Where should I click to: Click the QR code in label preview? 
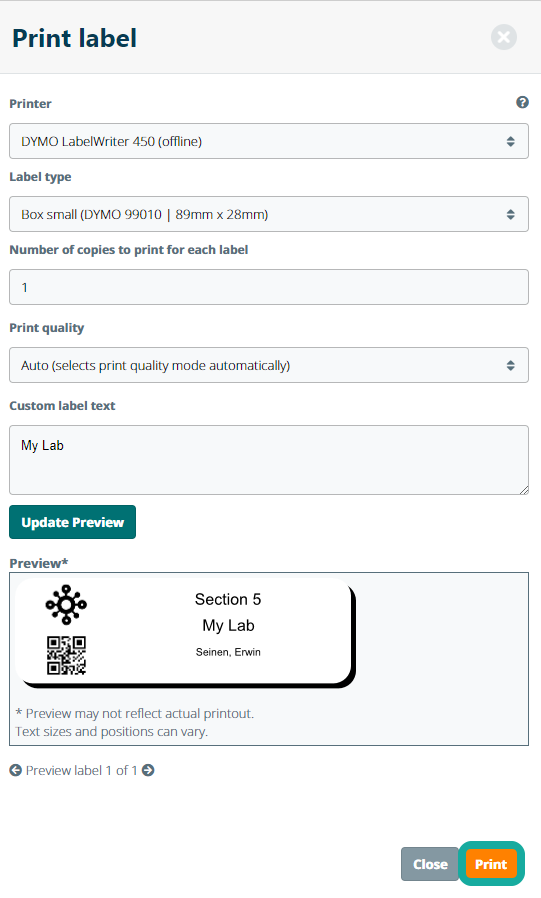tap(66, 655)
